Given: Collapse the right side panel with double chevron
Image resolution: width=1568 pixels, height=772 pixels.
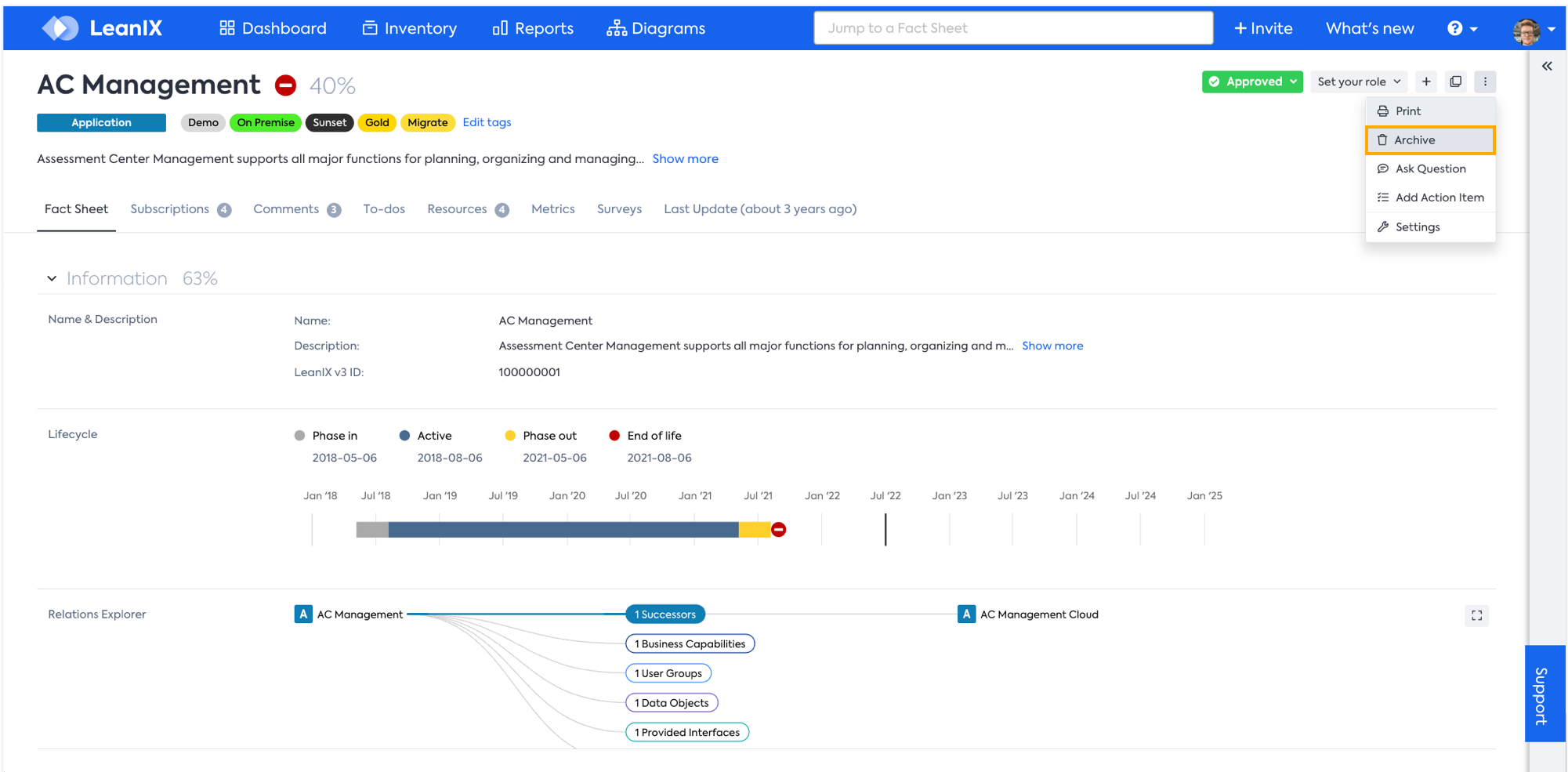Looking at the screenshot, I should (1547, 67).
